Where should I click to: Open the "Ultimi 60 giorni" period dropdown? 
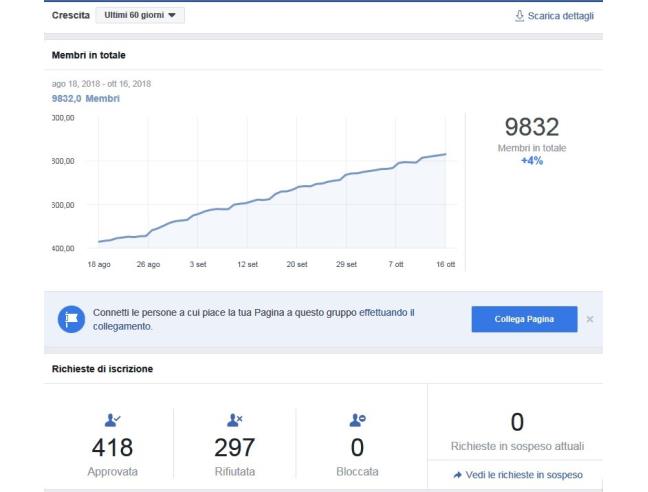141,15
